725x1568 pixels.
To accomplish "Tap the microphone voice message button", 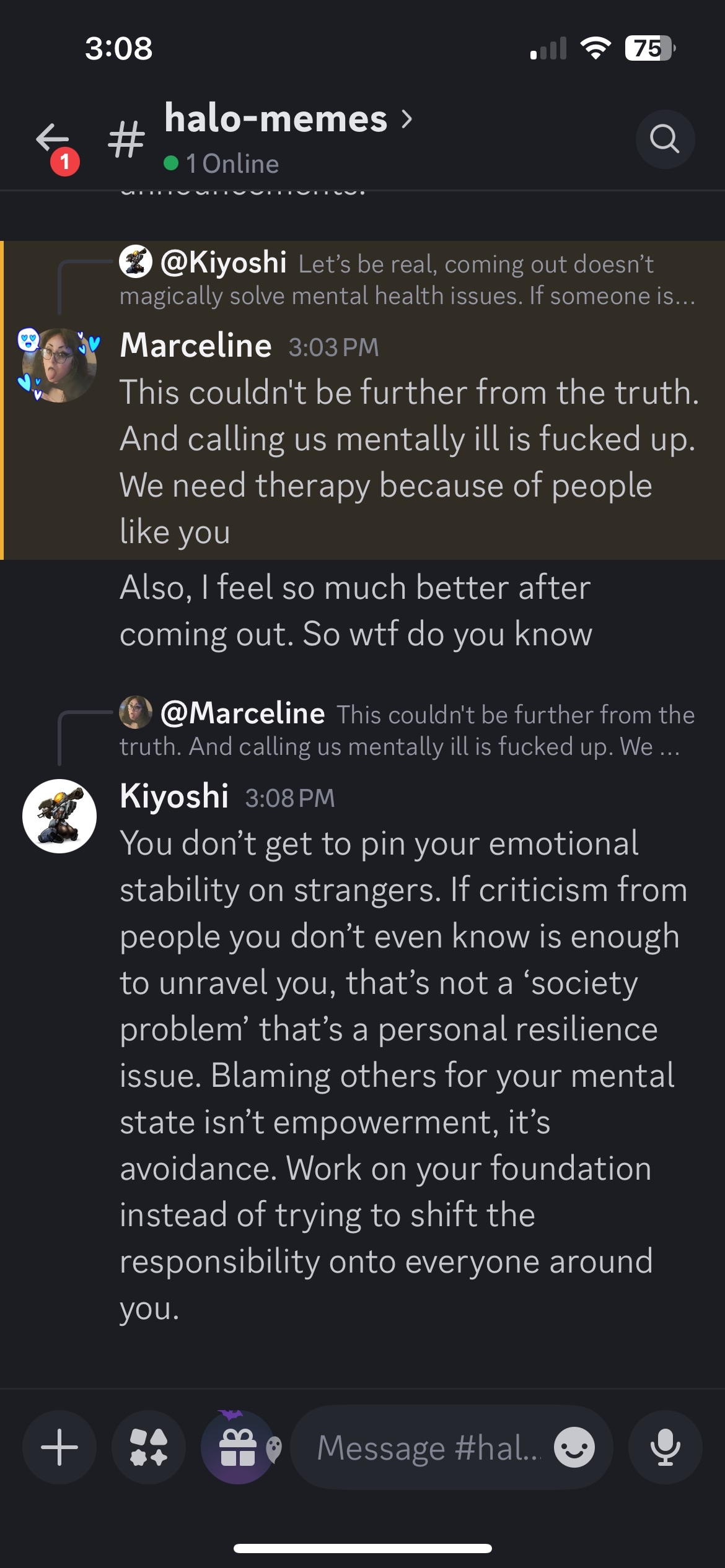I will click(x=665, y=1447).
